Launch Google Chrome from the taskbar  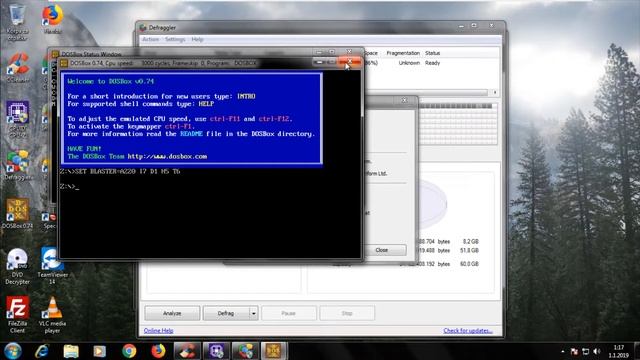click(129, 351)
